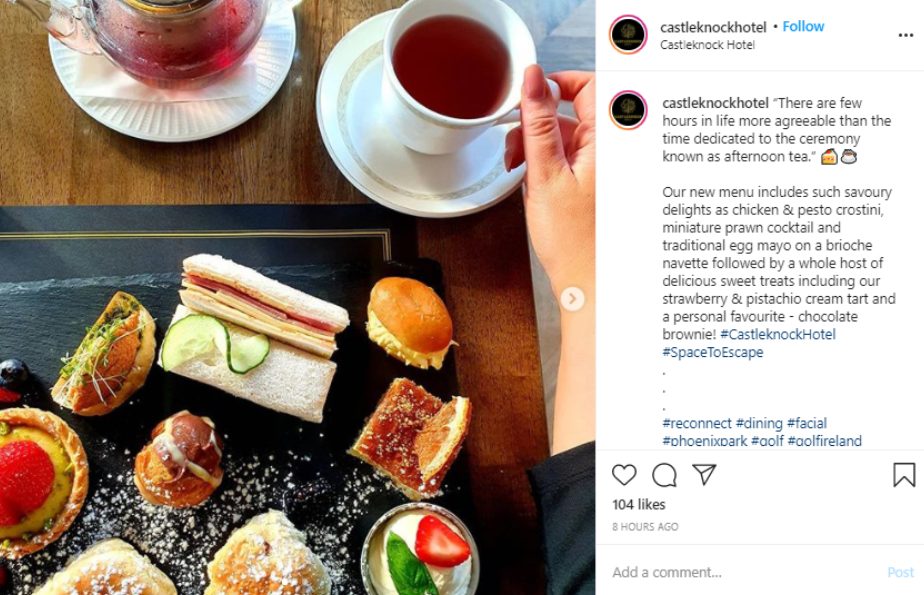Screen dimensions: 924x595
Task: Click the avatar beside the caption
Action: (628, 110)
